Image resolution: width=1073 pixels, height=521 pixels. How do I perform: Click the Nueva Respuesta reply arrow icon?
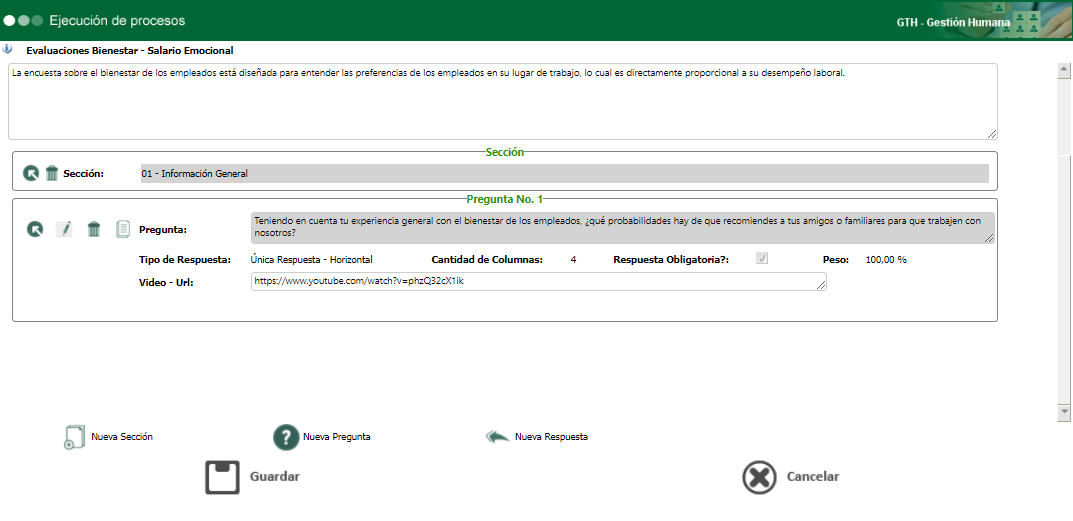click(x=497, y=437)
